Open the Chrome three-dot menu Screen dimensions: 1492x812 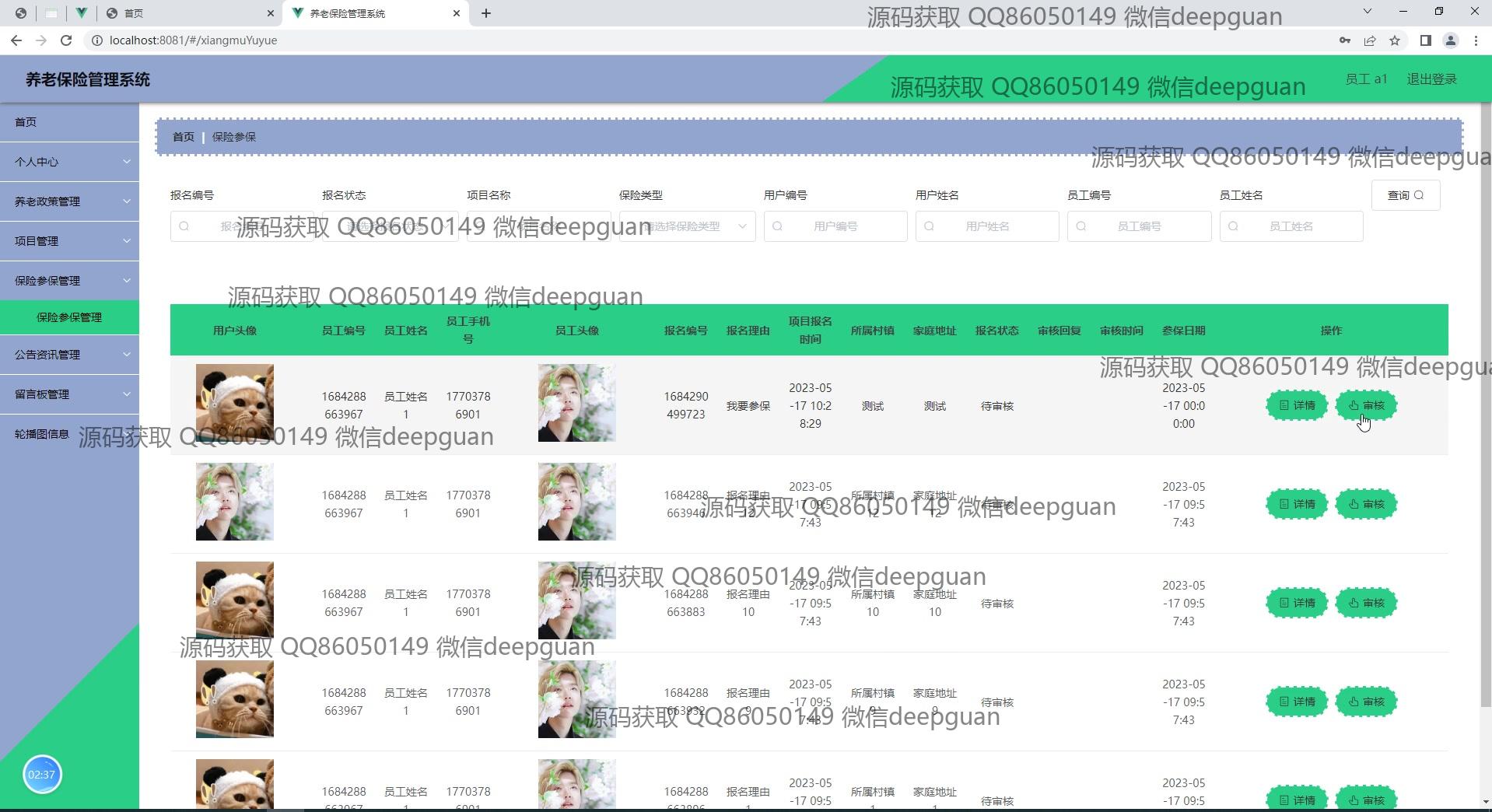coord(1476,40)
